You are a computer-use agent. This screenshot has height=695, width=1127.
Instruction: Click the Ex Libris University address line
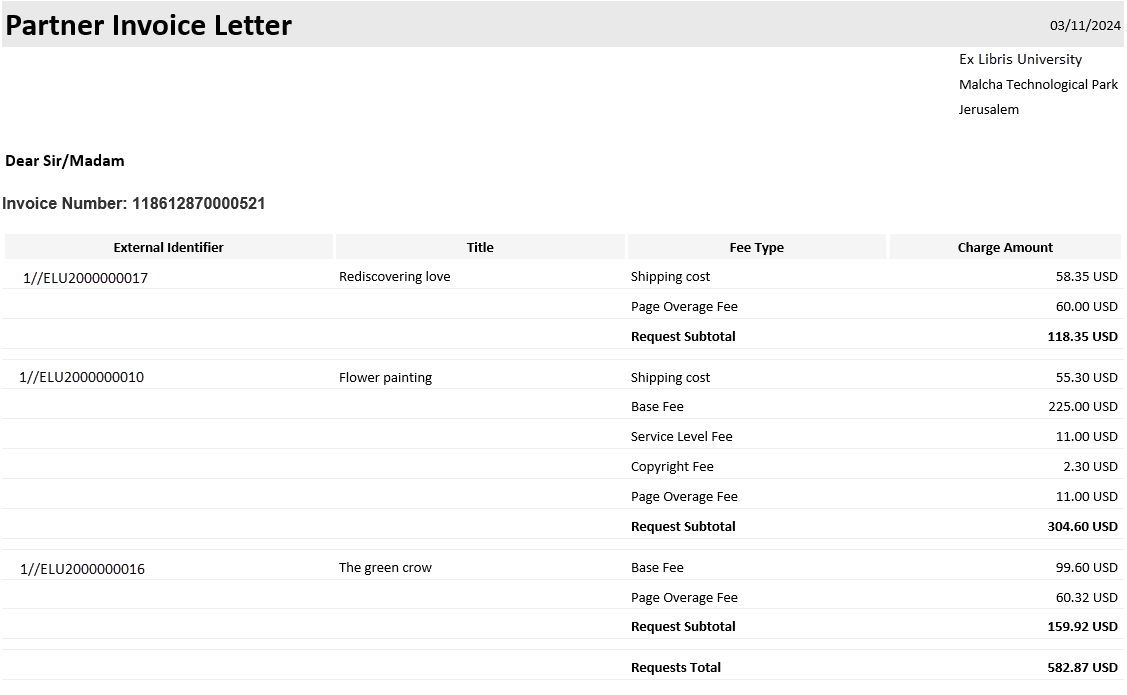(1020, 59)
